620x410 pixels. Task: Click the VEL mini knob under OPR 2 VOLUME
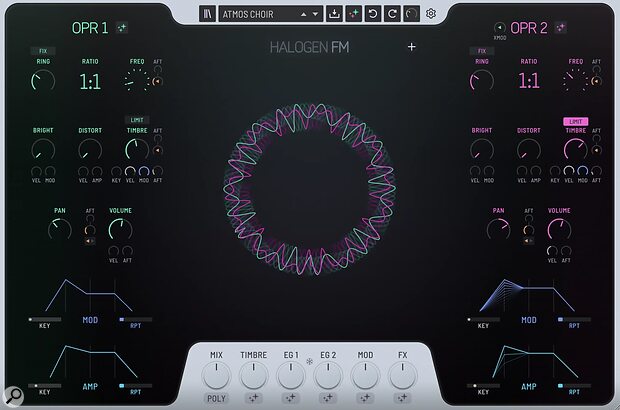pyautogui.click(x=552, y=251)
